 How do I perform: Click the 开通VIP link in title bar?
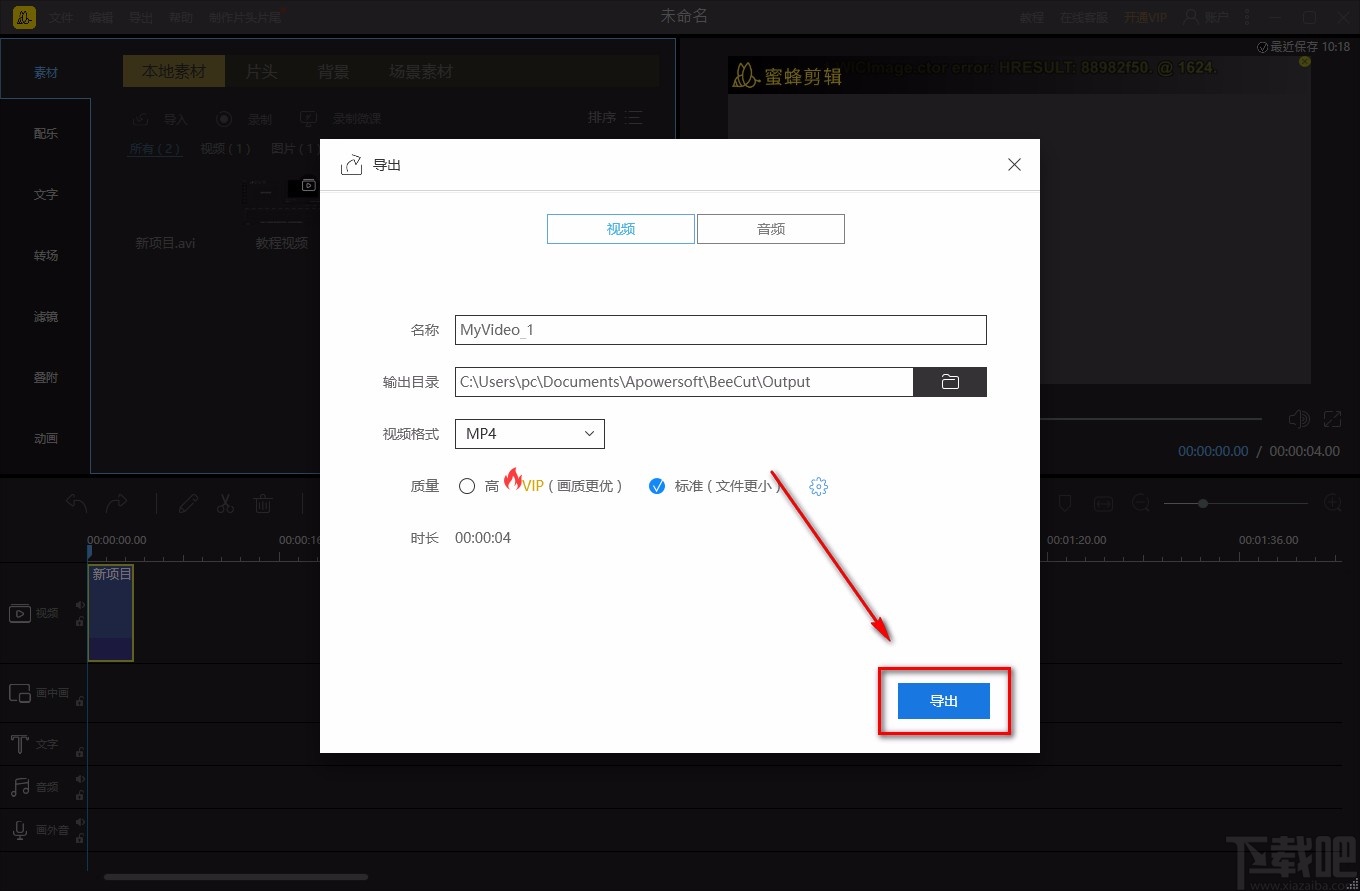pyautogui.click(x=1145, y=17)
